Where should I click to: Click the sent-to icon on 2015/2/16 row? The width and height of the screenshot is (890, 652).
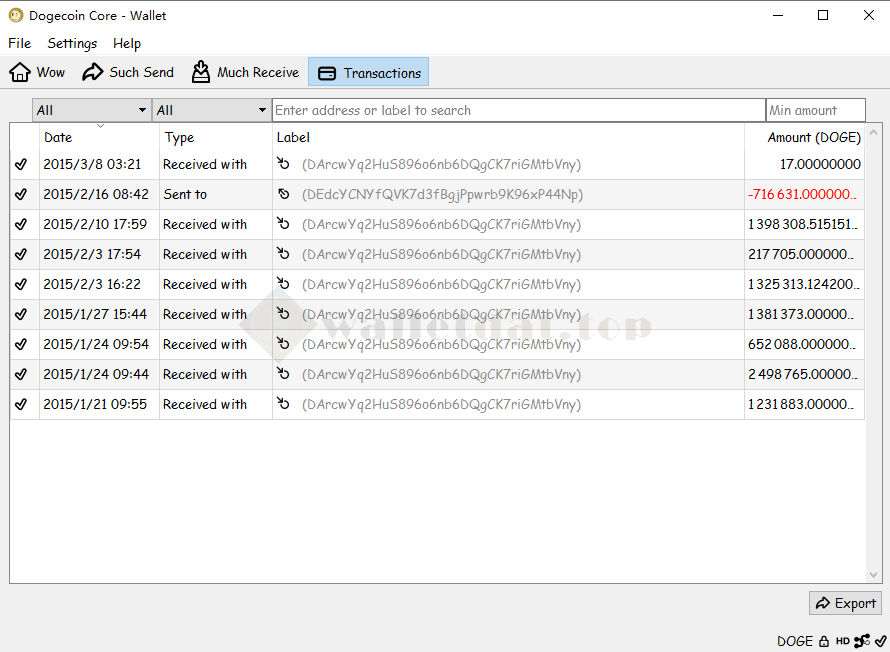click(x=284, y=195)
